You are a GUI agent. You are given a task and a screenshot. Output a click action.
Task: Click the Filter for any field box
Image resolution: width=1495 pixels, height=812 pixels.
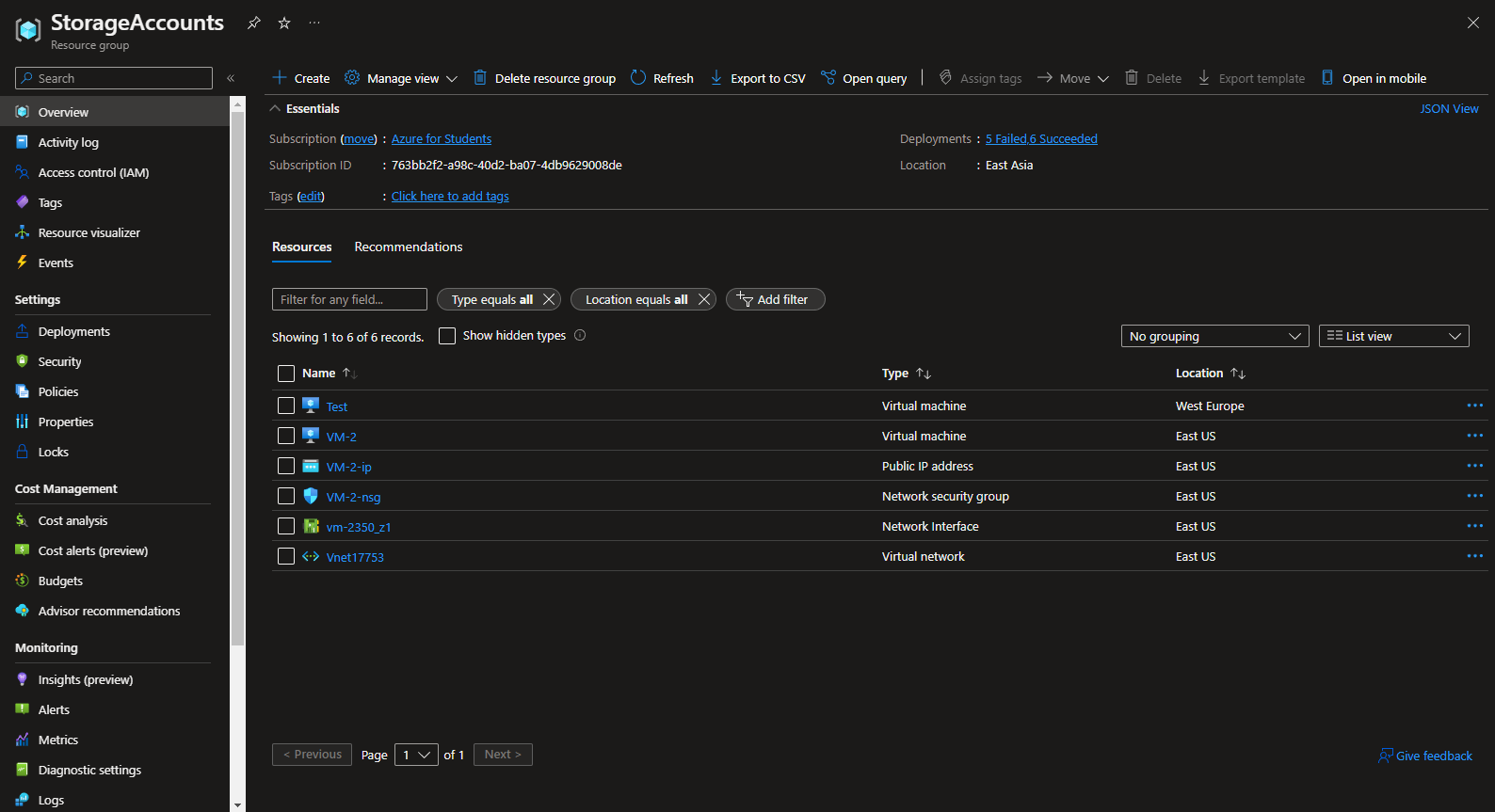tap(349, 299)
